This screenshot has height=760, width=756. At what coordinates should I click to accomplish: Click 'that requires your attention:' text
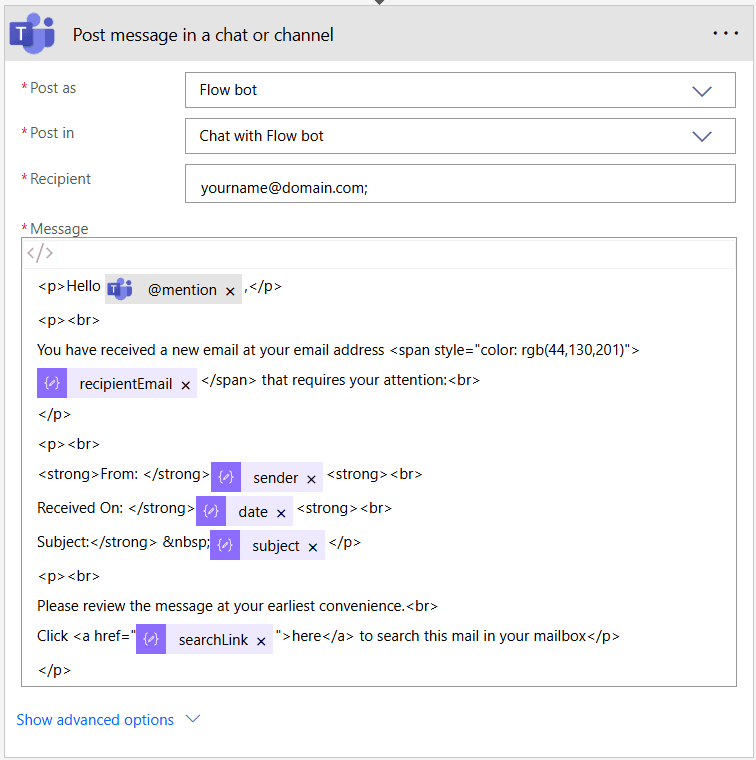pyautogui.click(x=354, y=380)
